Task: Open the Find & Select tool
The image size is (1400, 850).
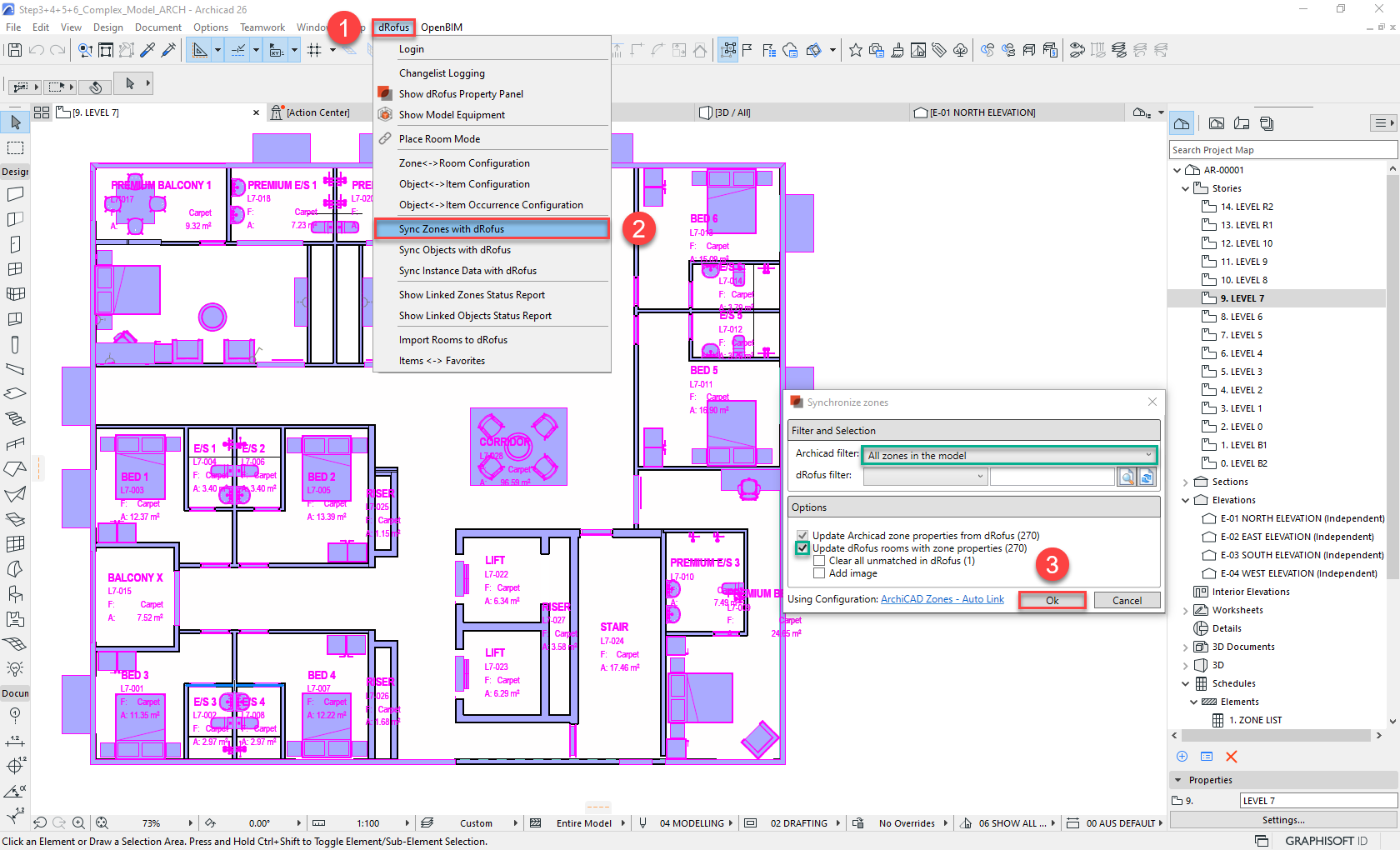Action: (x=84, y=50)
